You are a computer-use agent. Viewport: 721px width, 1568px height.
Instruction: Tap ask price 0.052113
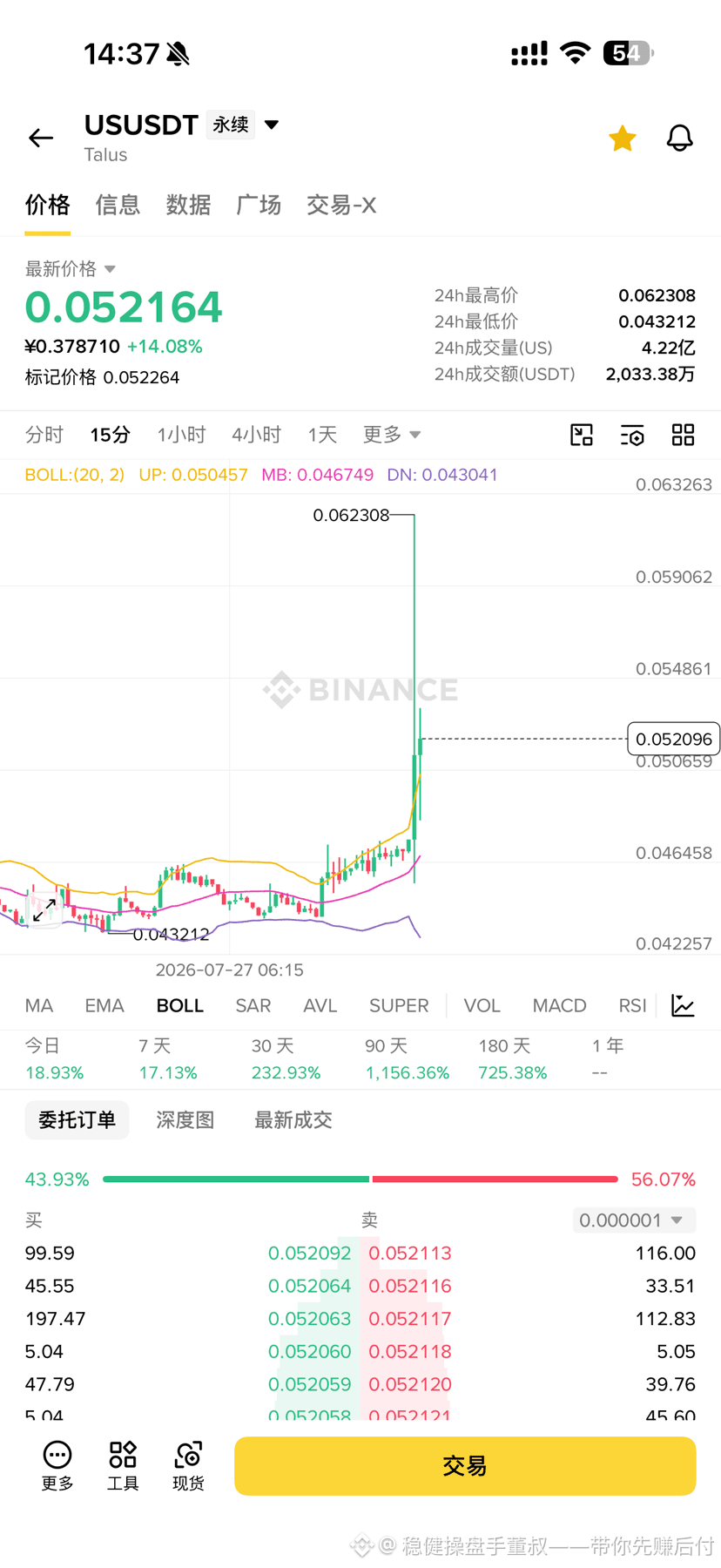pyautogui.click(x=410, y=1254)
